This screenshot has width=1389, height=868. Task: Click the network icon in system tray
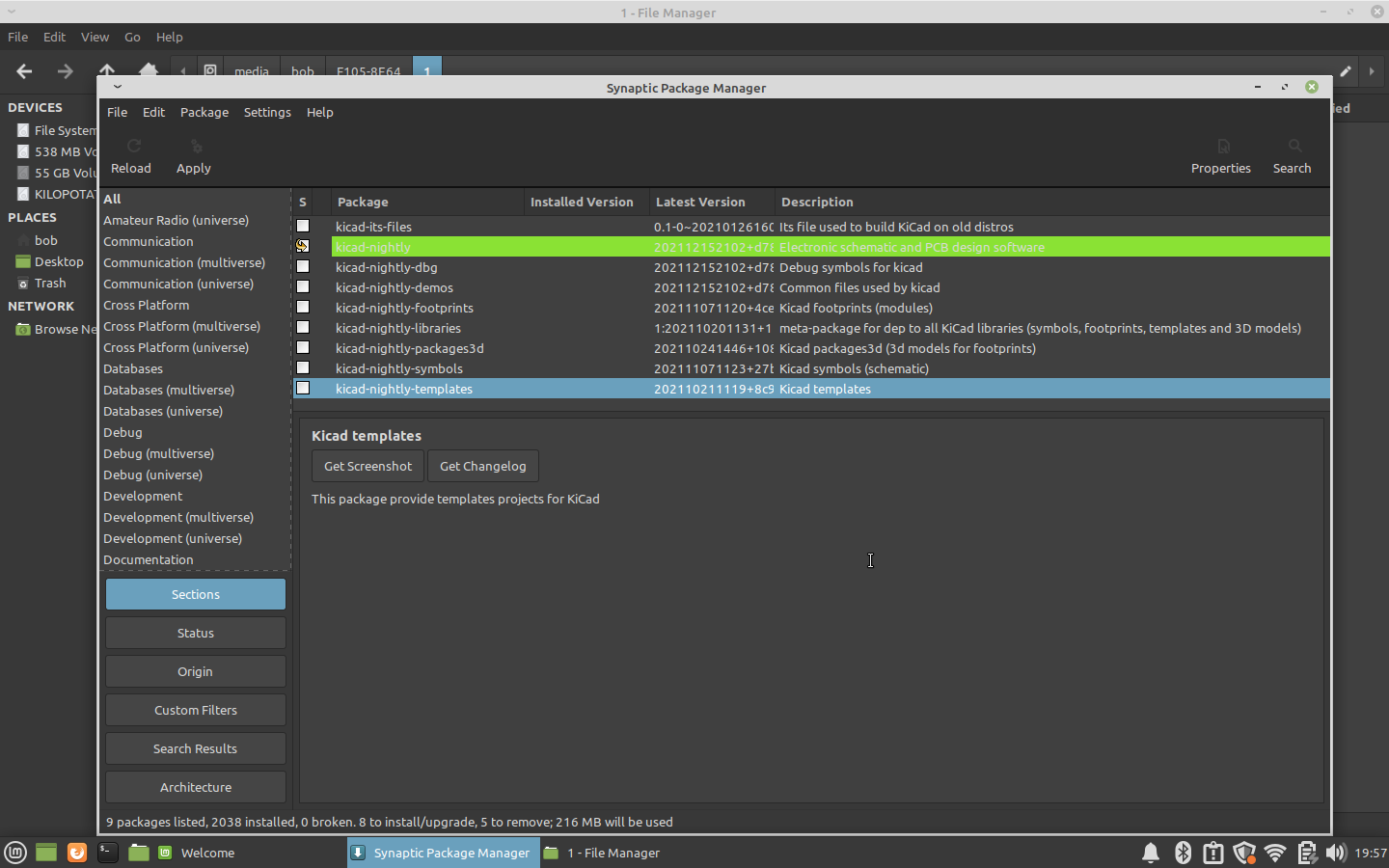pyautogui.click(x=1275, y=853)
